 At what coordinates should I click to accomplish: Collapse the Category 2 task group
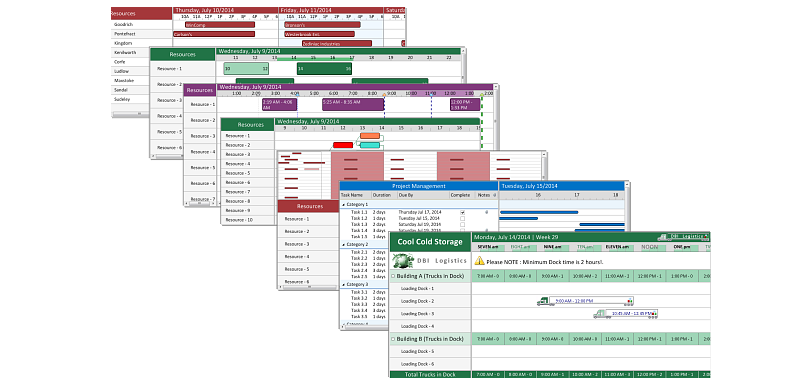coord(344,245)
